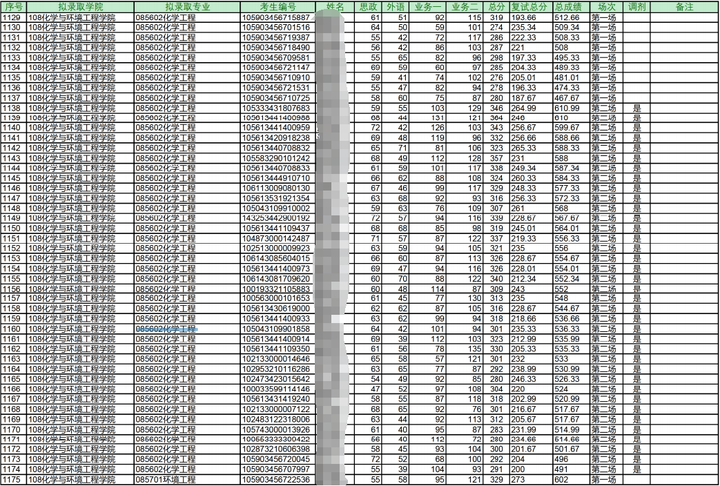Click the 外语 column header
720x486 pixels.
[x=395, y=7]
